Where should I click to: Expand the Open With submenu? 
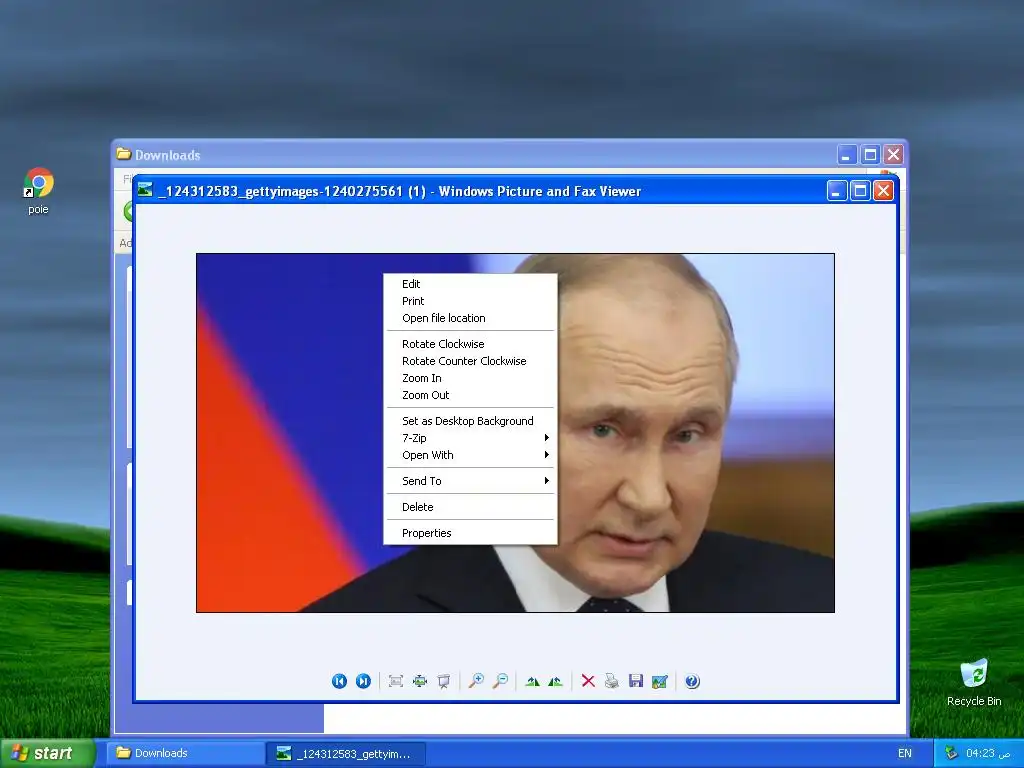click(470, 455)
